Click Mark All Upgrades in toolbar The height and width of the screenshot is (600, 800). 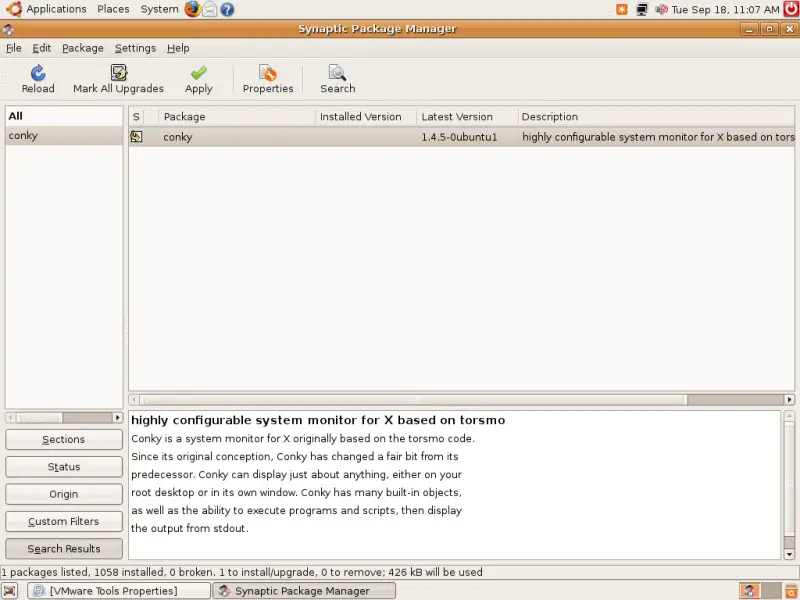coord(118,79)
